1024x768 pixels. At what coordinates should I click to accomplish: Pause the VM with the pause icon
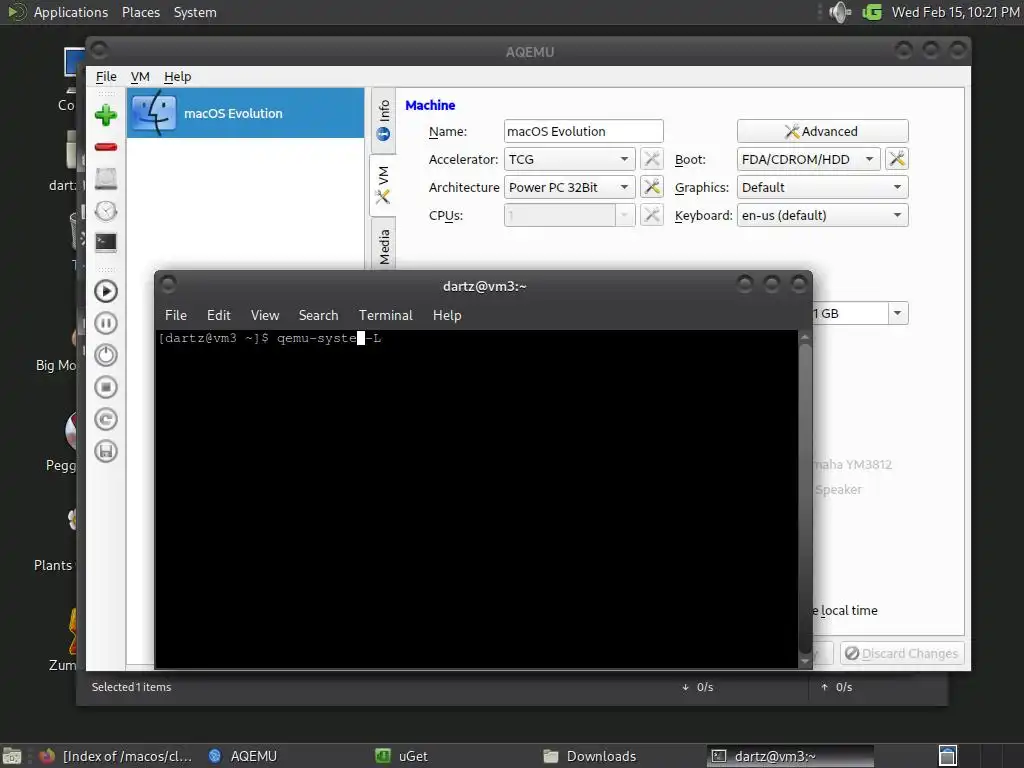point(106,323)
